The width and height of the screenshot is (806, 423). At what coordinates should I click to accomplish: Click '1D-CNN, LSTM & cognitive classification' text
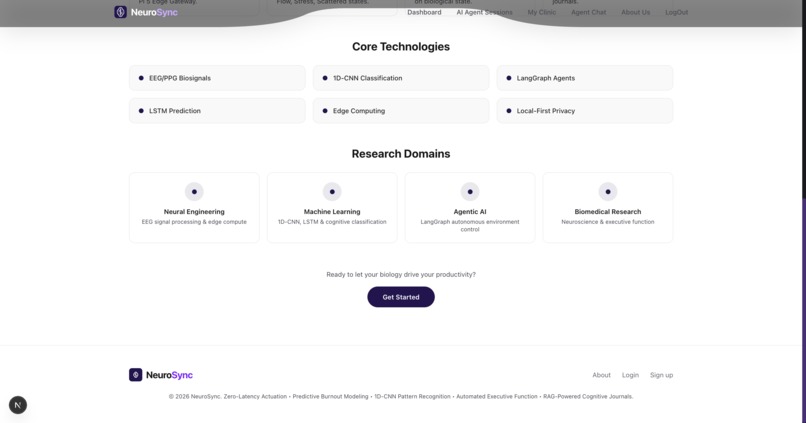(332, 222)
